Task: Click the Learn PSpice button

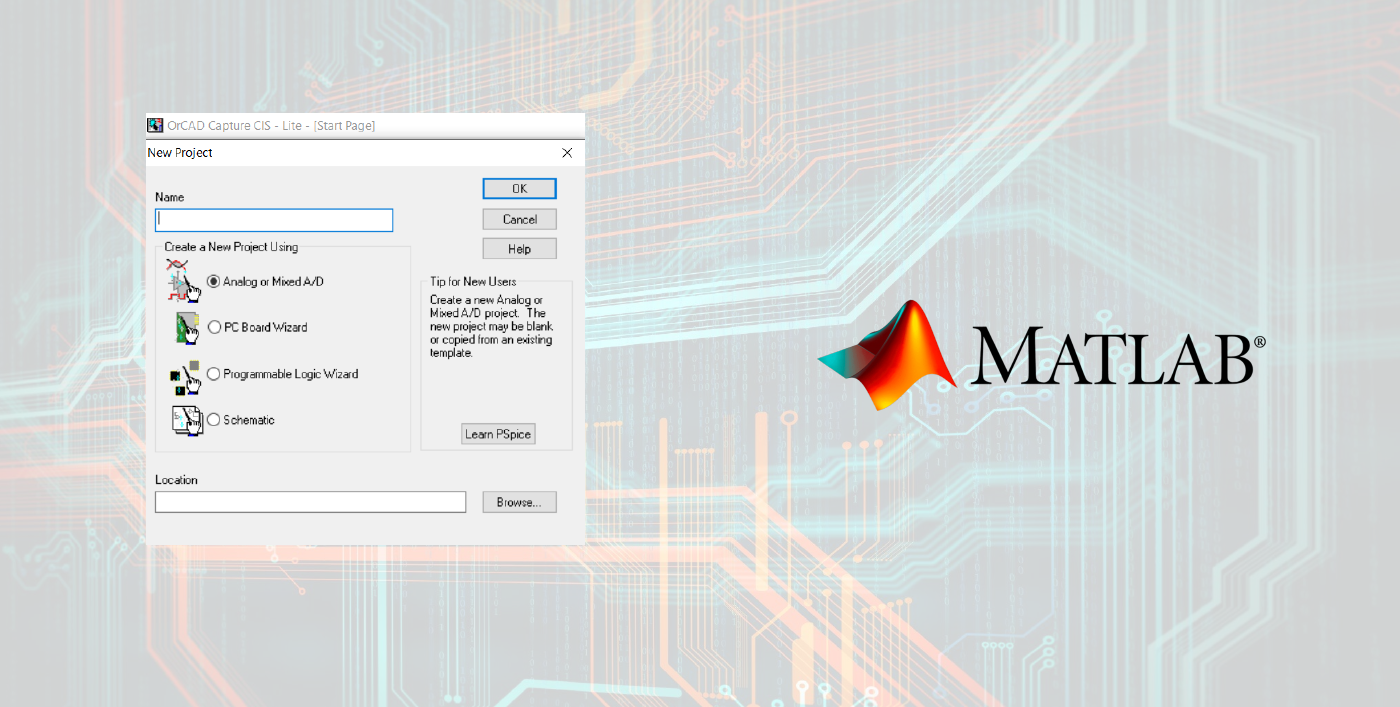Action: (498, 434)
